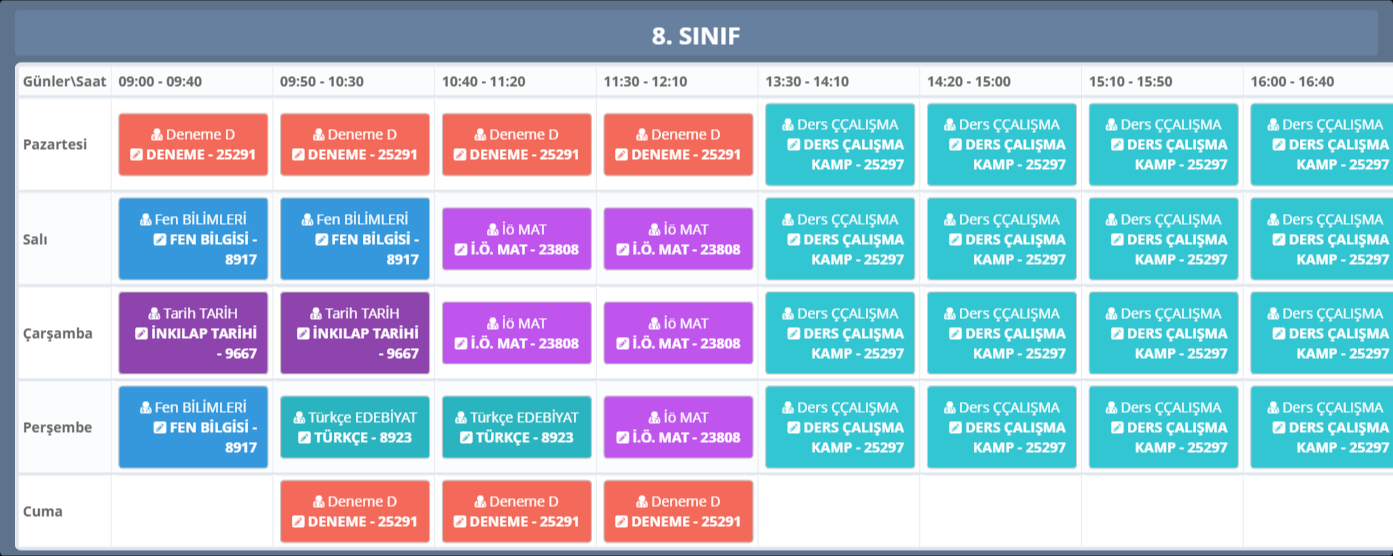Image resolution: width=1393 pixels, height=556 pixels.
Task: Click the edit icon in Perşembe 11:30 İ.Ö. MAT cell
Action: [x=622, y=437]
